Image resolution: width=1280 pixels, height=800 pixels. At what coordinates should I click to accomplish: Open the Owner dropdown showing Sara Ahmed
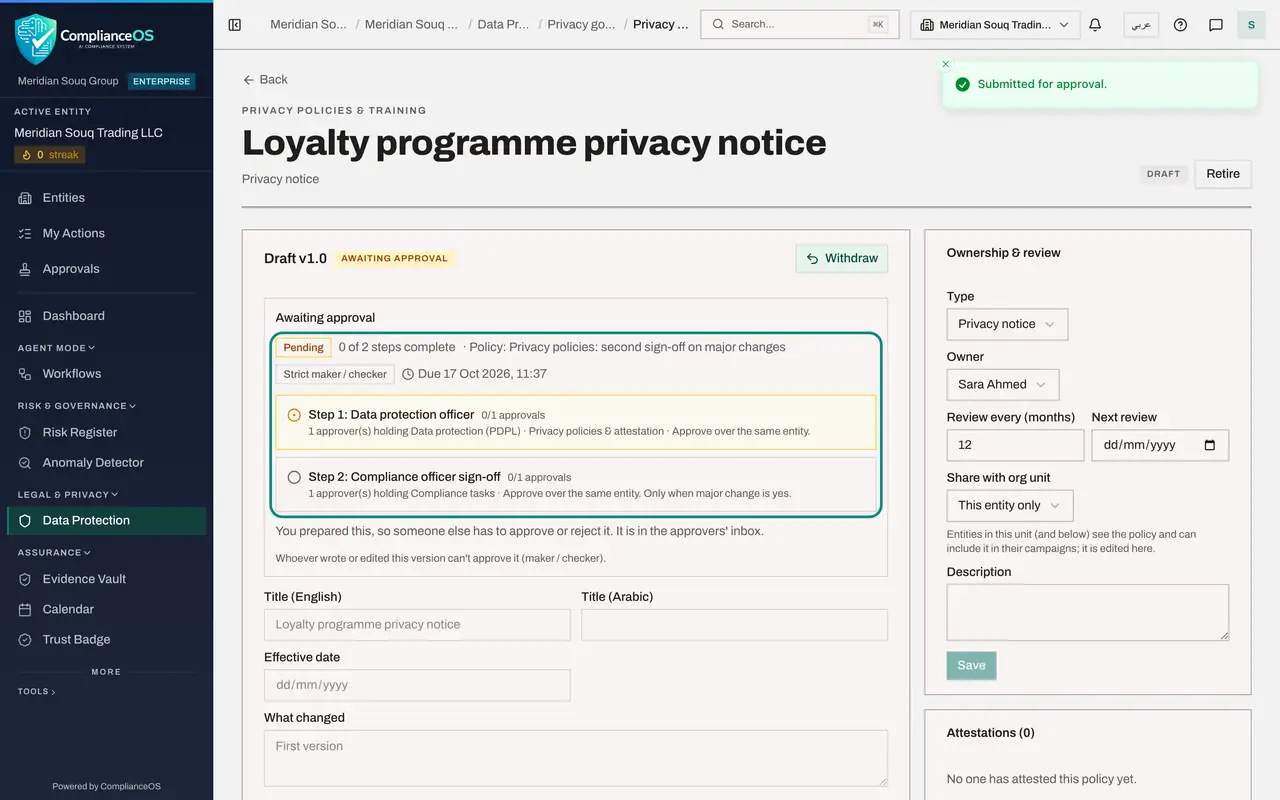(x=1003, y=385)
